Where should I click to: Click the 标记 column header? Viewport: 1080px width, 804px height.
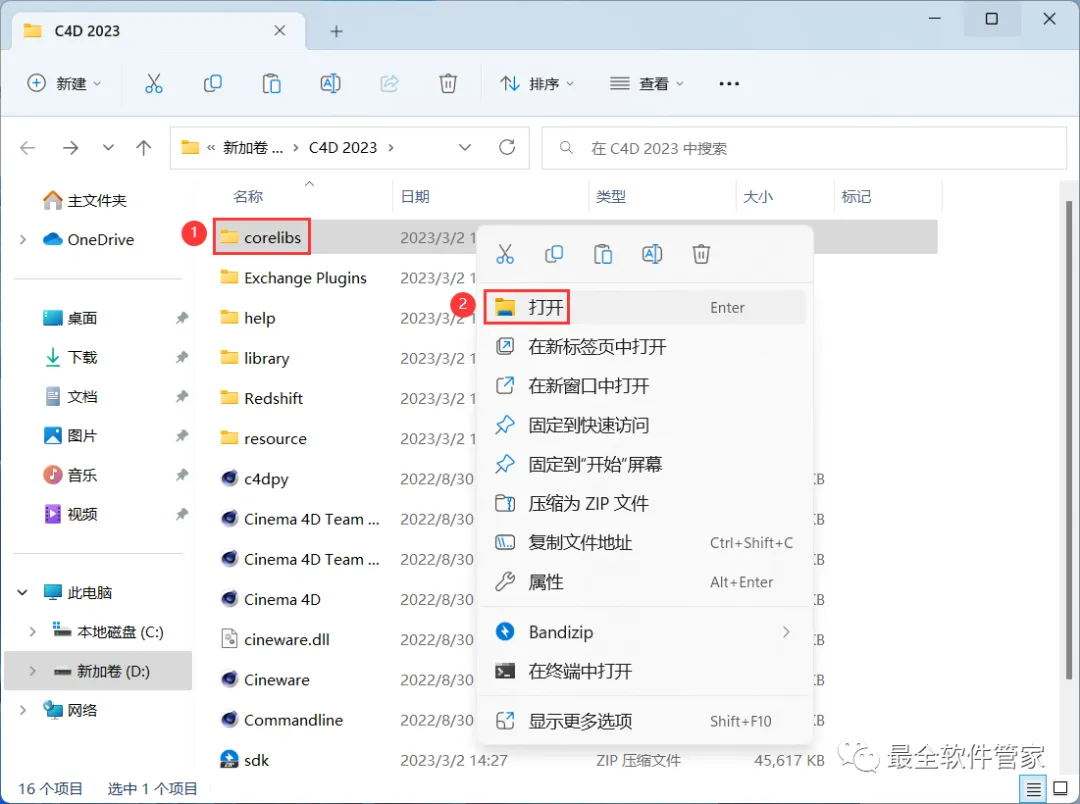[x=856, y=197]
